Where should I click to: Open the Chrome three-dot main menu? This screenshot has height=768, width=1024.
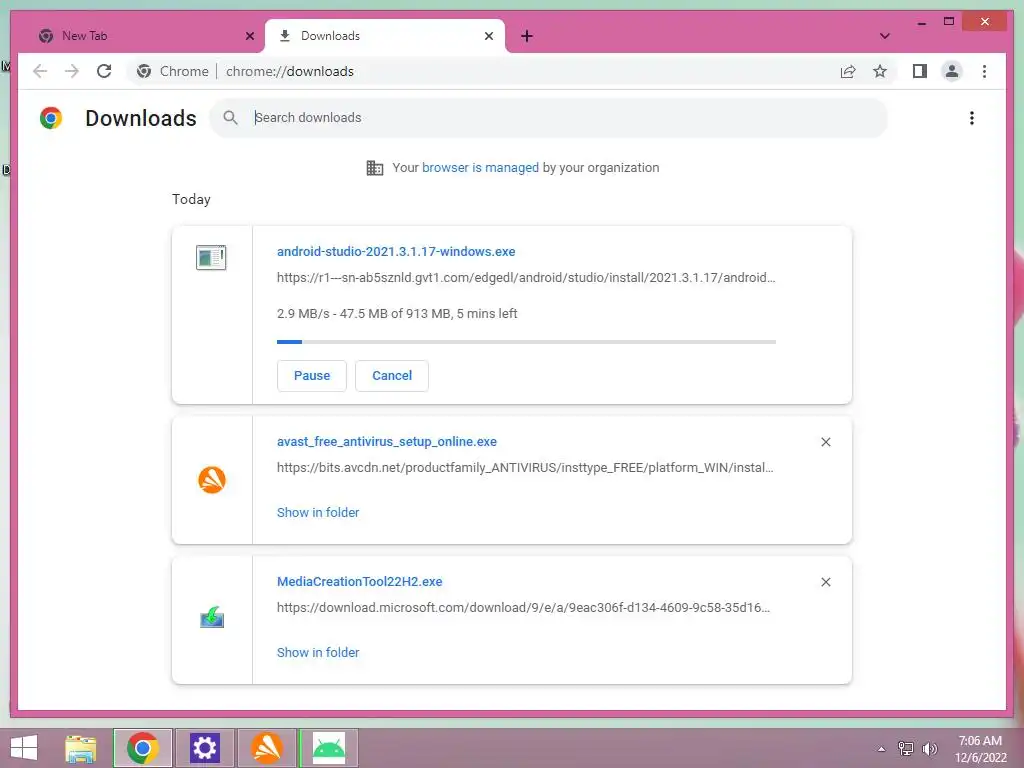pos(984,71)
